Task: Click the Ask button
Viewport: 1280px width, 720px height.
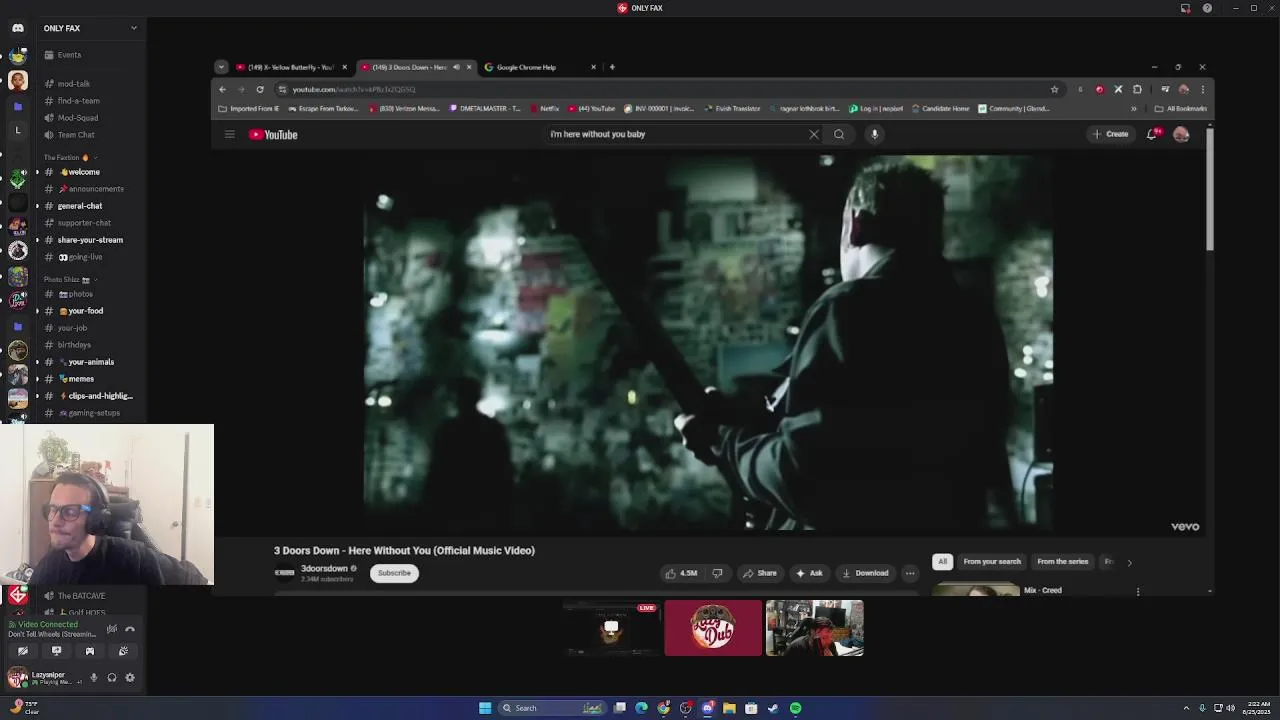Action: coord(808,573)
